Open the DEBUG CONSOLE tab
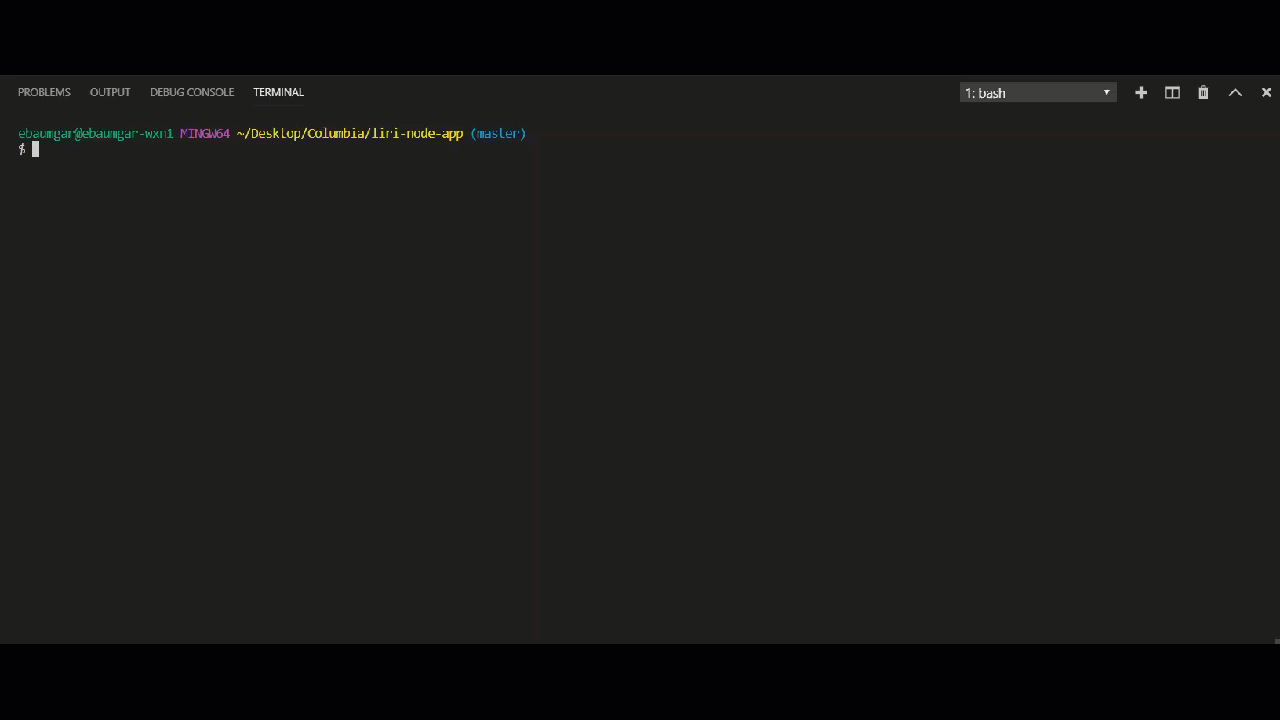1280x720 pixels. pyautogui.click(x=192, y=92)
